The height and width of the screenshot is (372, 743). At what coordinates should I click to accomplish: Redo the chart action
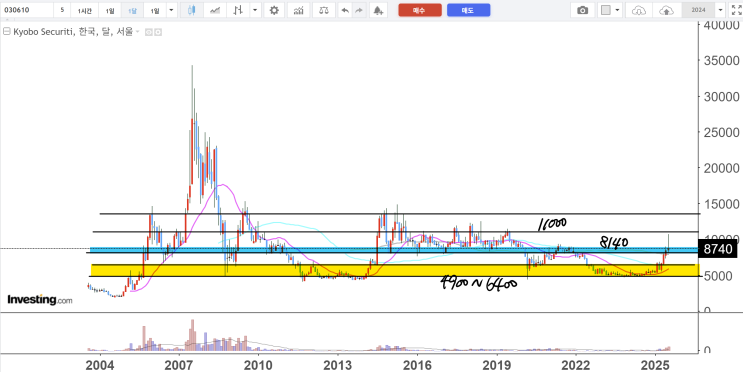[x=359, y=10]
